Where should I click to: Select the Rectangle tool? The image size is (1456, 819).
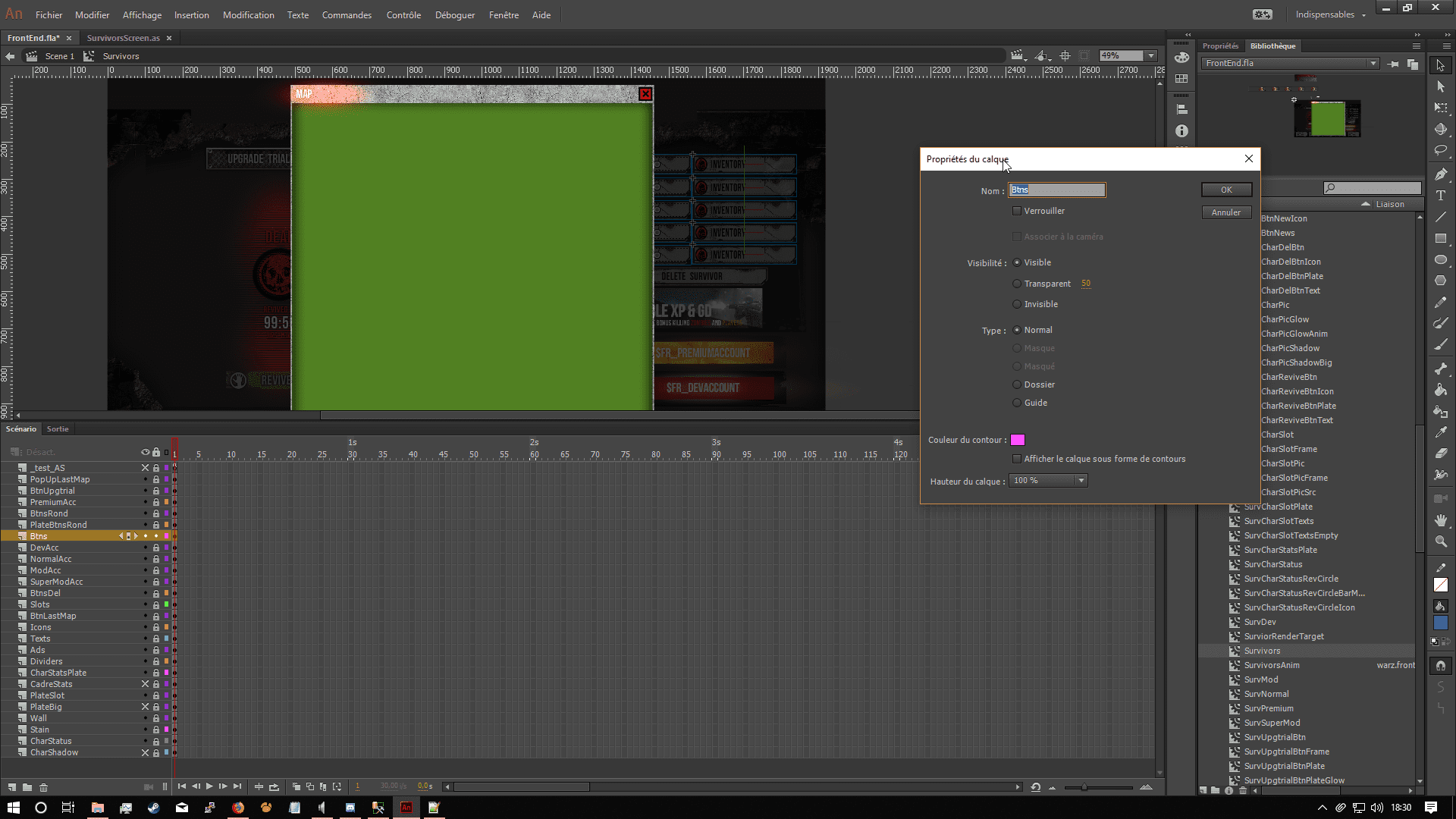[1441, 238]
